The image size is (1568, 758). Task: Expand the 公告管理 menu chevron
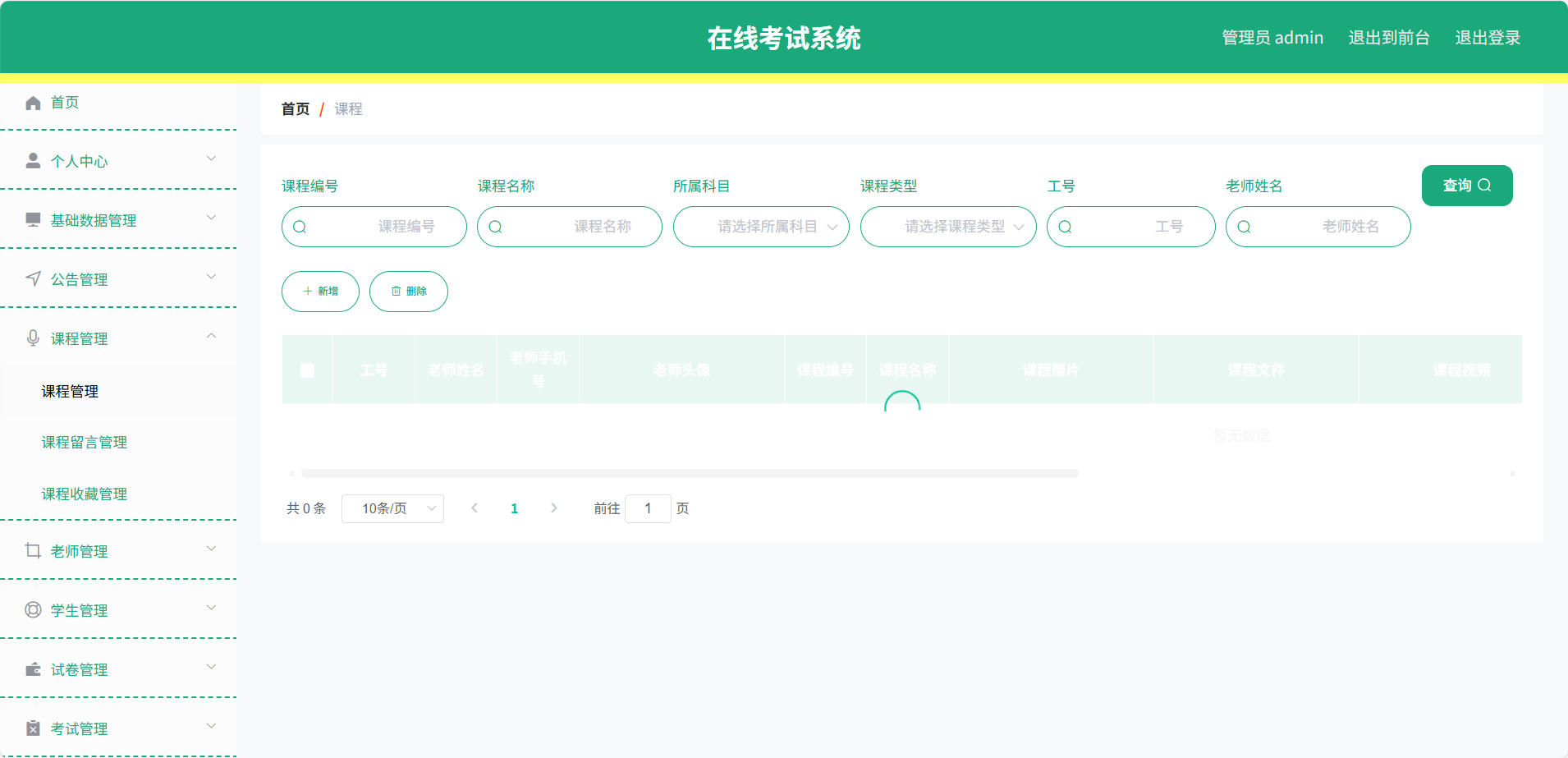click(x=211, y=277)
